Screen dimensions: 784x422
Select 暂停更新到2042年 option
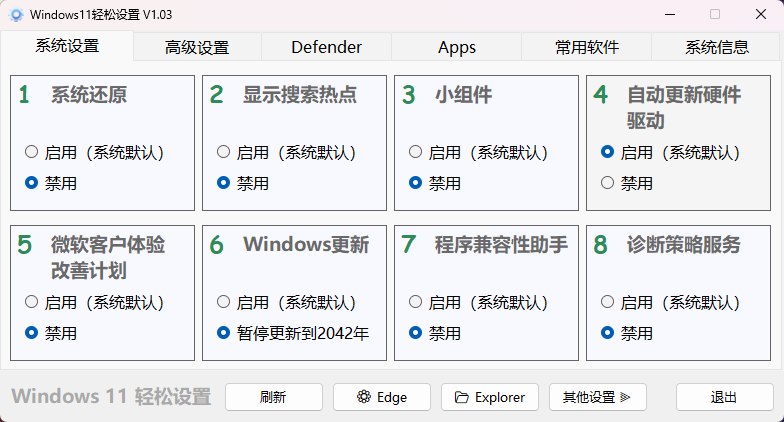(x=293, y=333)
